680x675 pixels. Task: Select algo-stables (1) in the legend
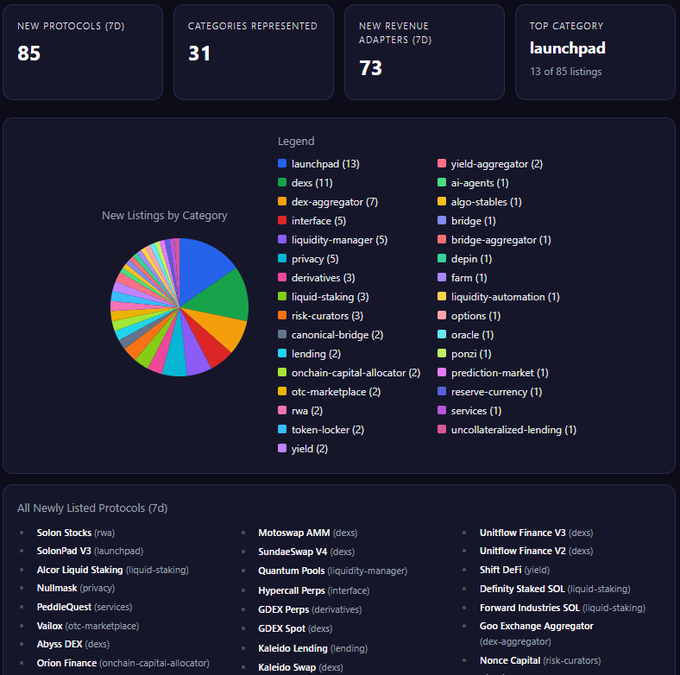[x=480, y=202]
